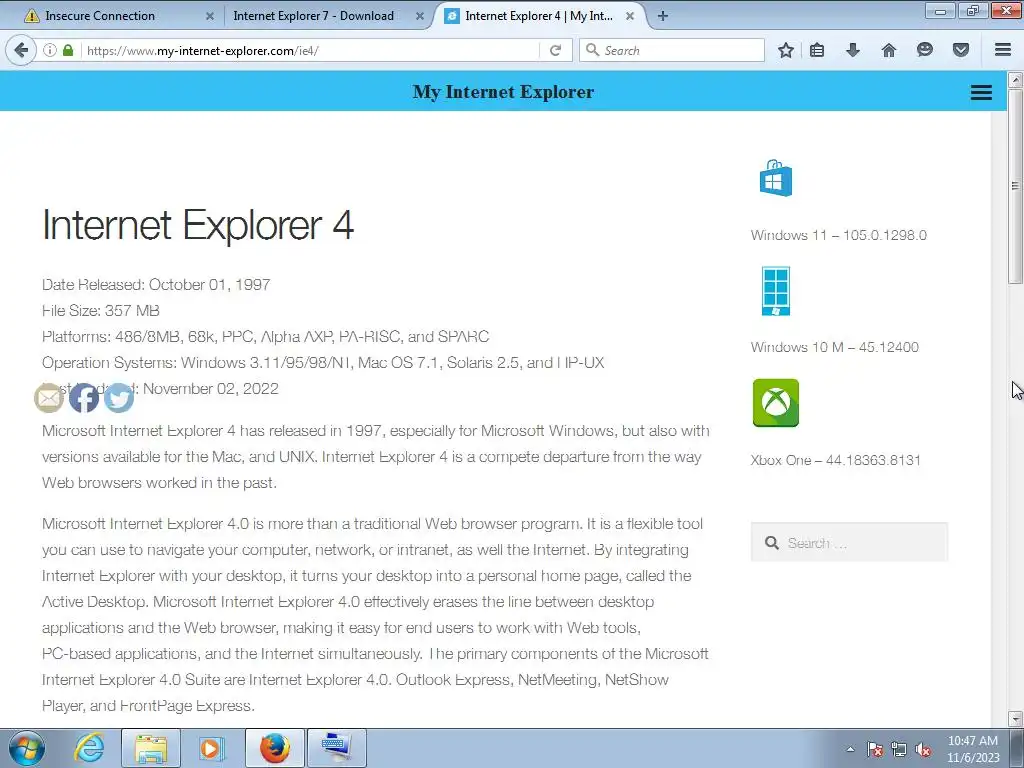
Task: Close the Insecure Connection tab
Action: coord(210,16)
